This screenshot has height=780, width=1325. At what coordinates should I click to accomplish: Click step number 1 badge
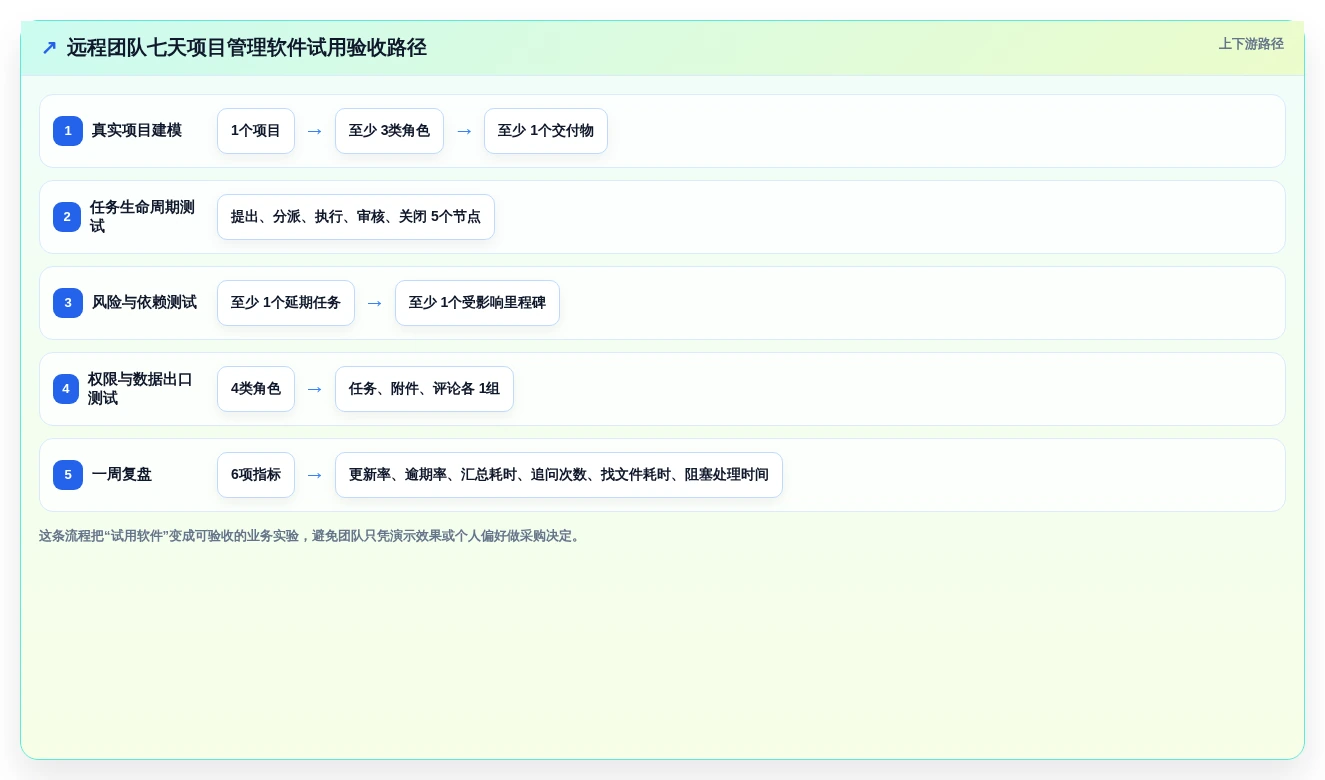click(68, 131)
